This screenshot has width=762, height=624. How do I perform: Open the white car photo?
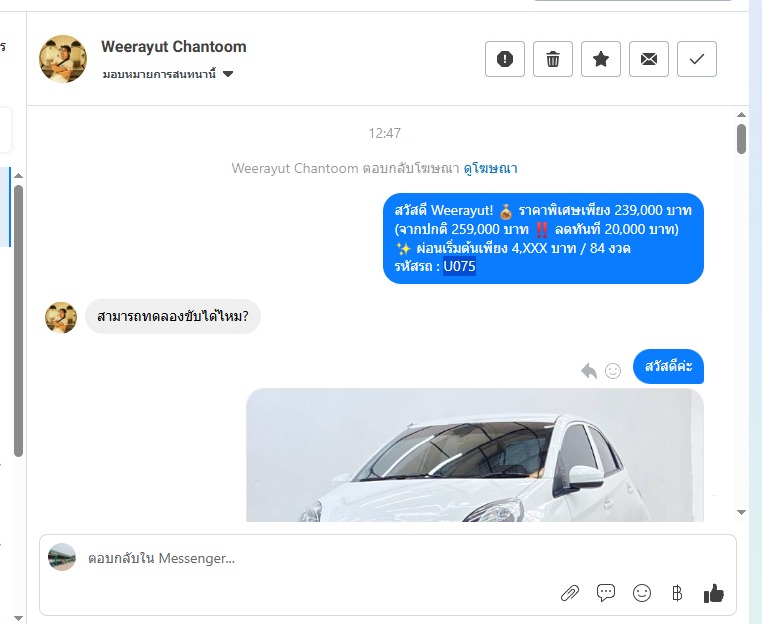click(475, 455)
